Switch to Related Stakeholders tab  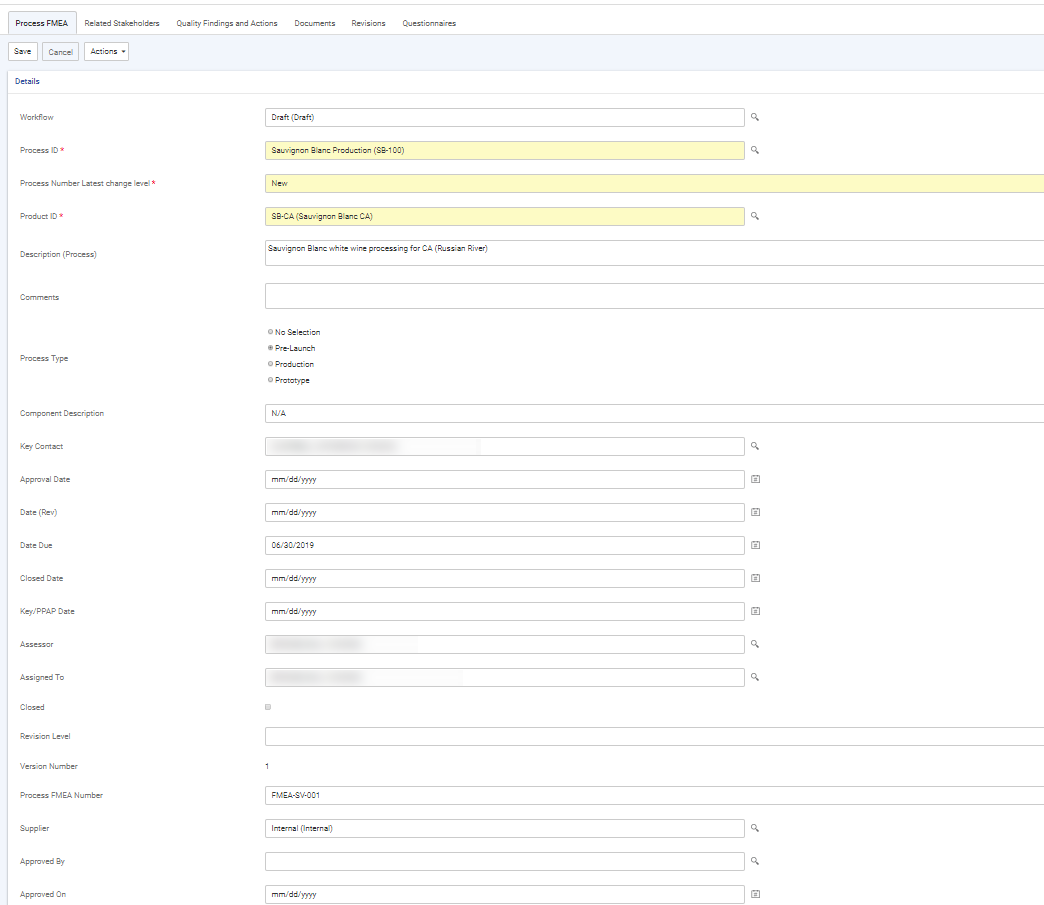[122, 23]
